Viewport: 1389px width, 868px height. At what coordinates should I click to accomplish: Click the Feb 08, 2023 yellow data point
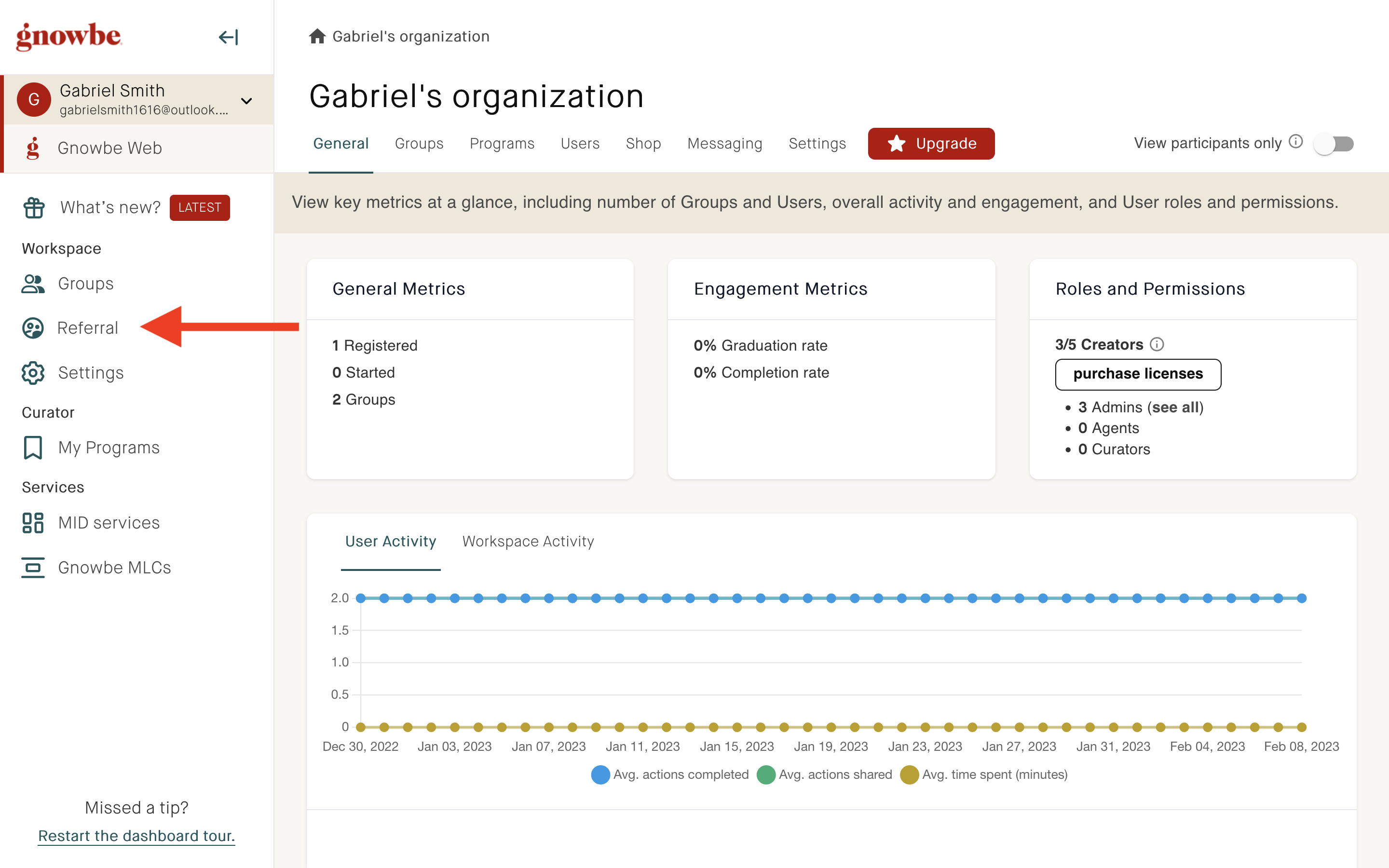1302,727
